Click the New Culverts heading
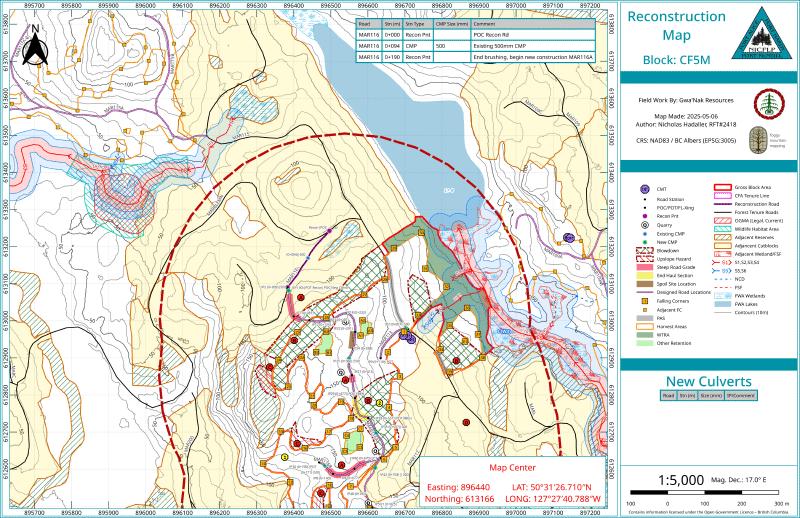 click(709, 381)
